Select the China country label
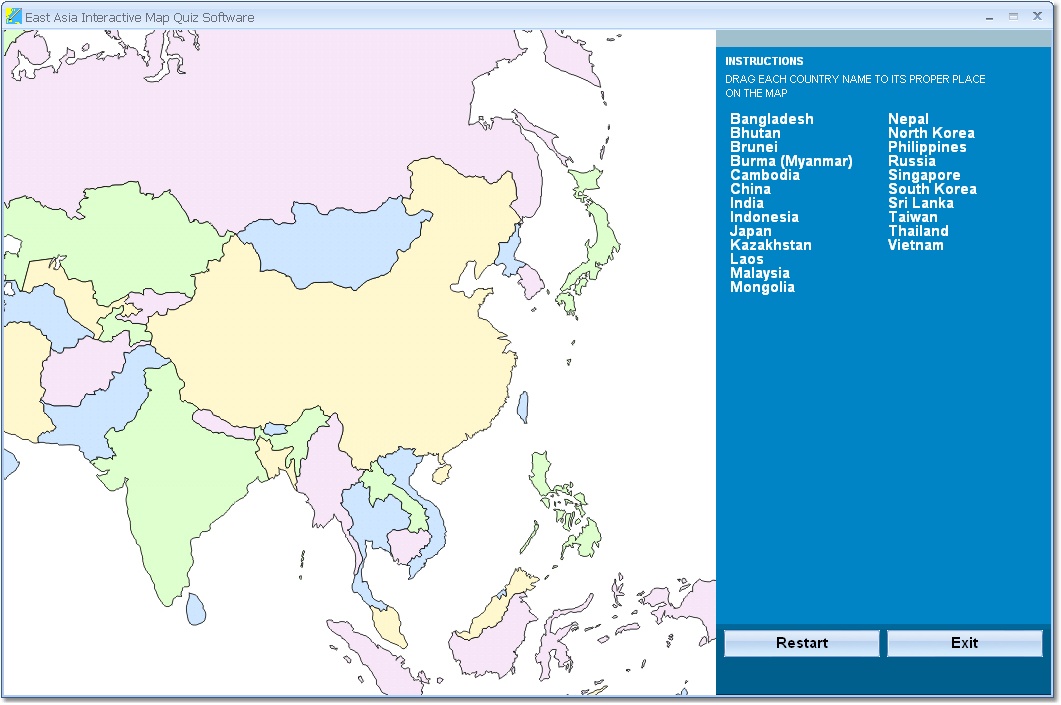Image resolution: width=1061 pixels, height=705 pixels. [750, 189]
